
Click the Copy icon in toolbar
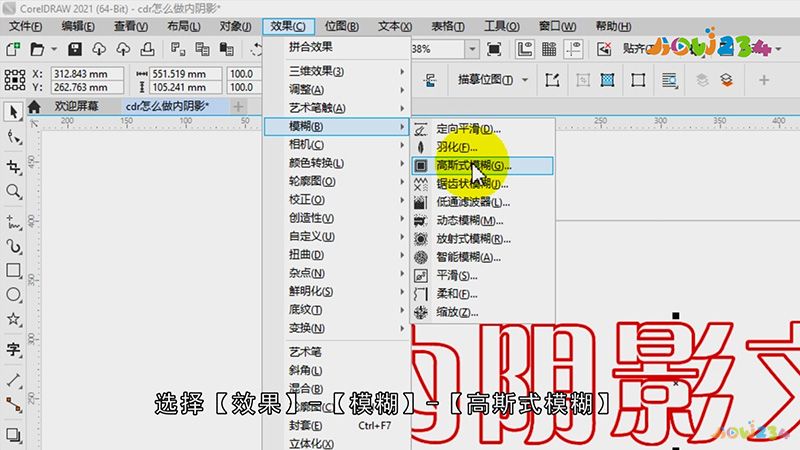(x=203, y=49)
